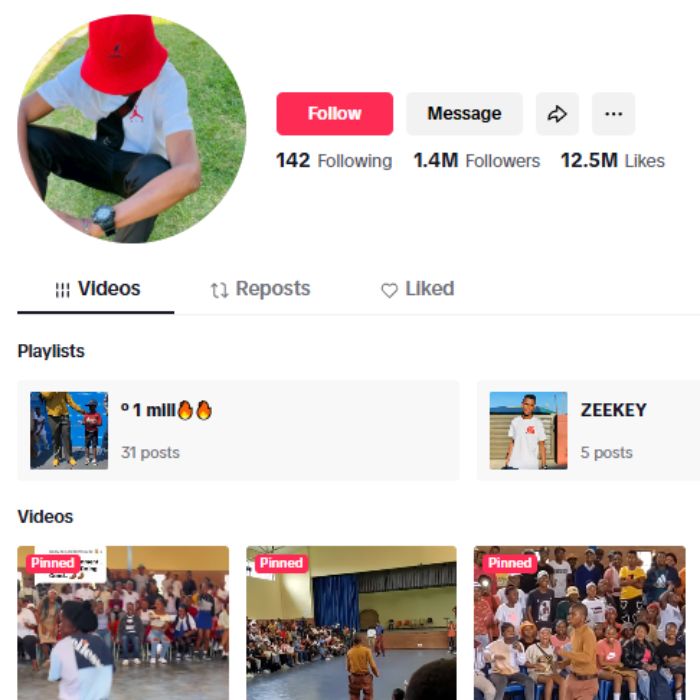Play the third pinned crowd video
This screenshot has height=700, width=700.
point(579,623)
